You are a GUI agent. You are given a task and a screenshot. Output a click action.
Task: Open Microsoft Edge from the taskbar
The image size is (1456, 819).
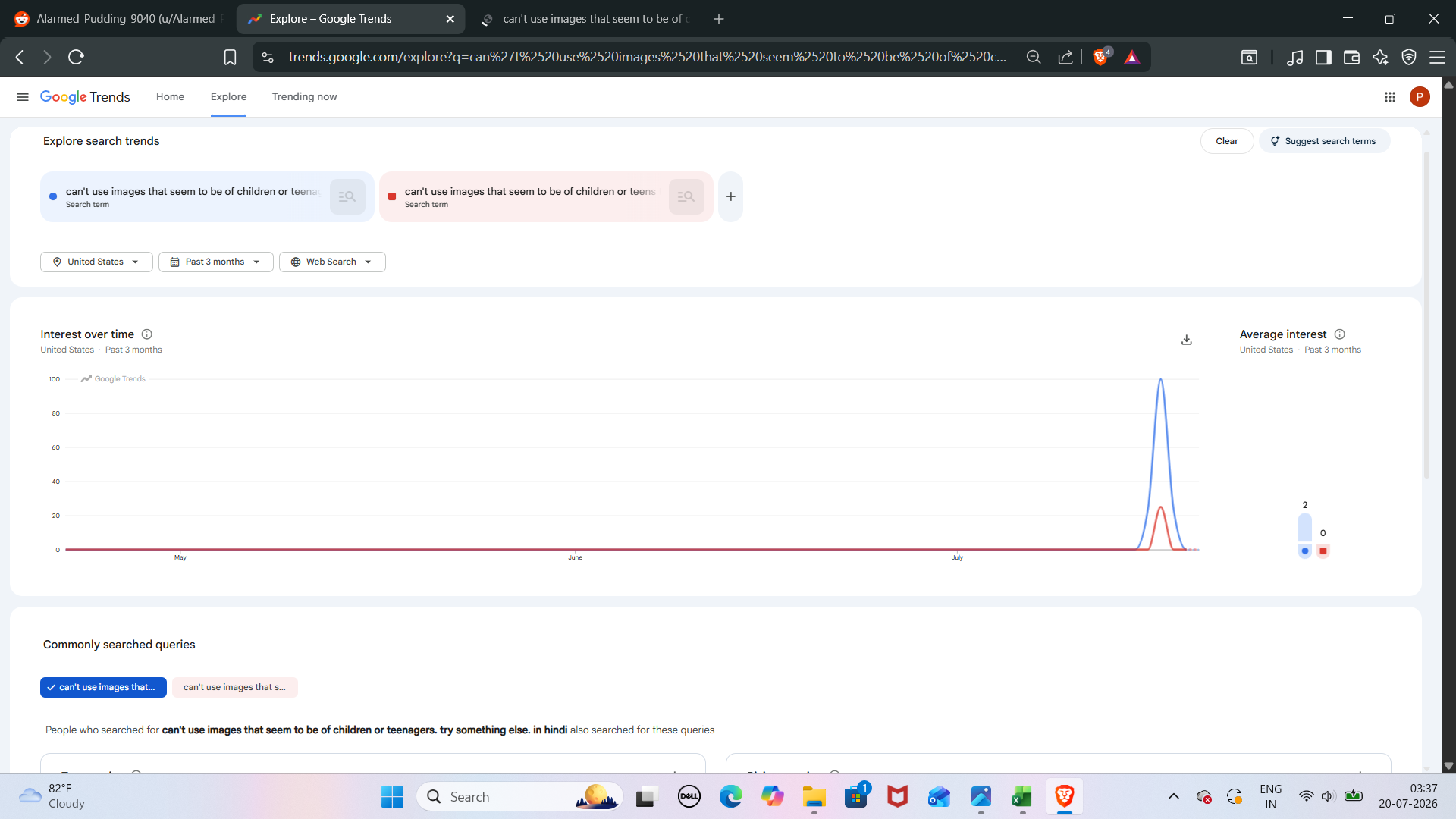click(731, 797)
